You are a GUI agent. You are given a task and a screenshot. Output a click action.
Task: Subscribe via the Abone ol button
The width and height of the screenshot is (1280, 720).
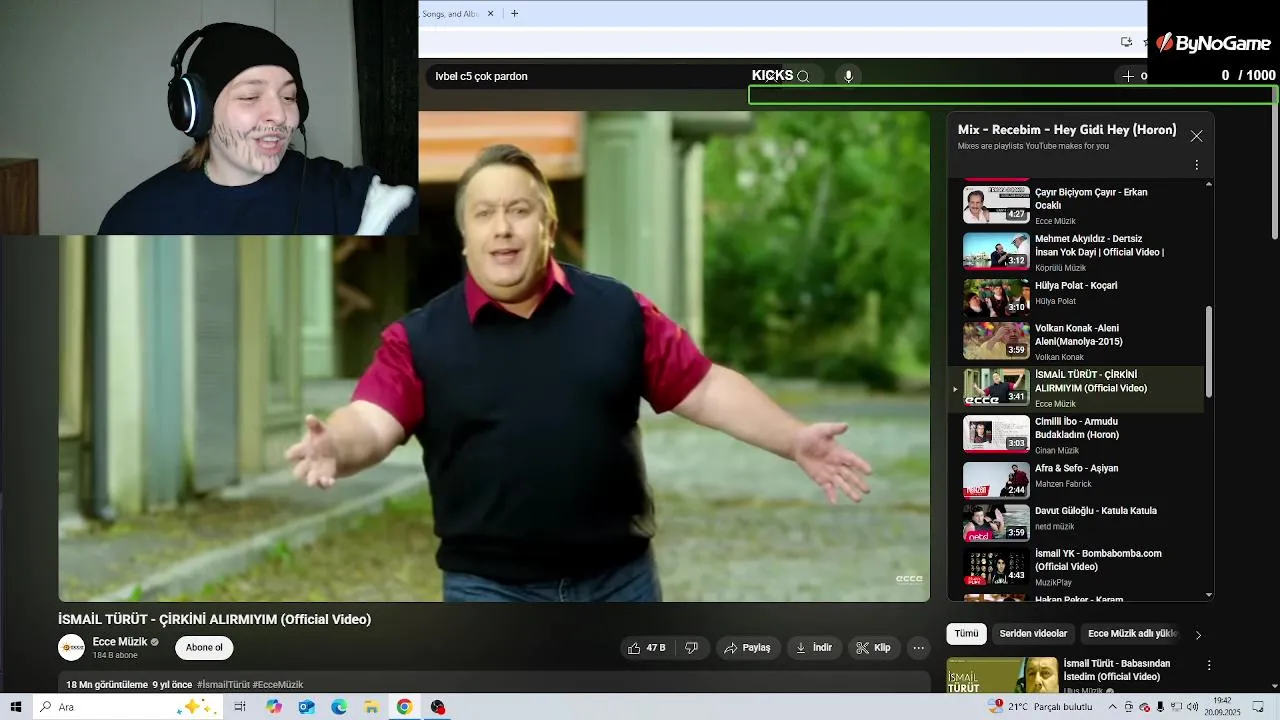[204, 648]
